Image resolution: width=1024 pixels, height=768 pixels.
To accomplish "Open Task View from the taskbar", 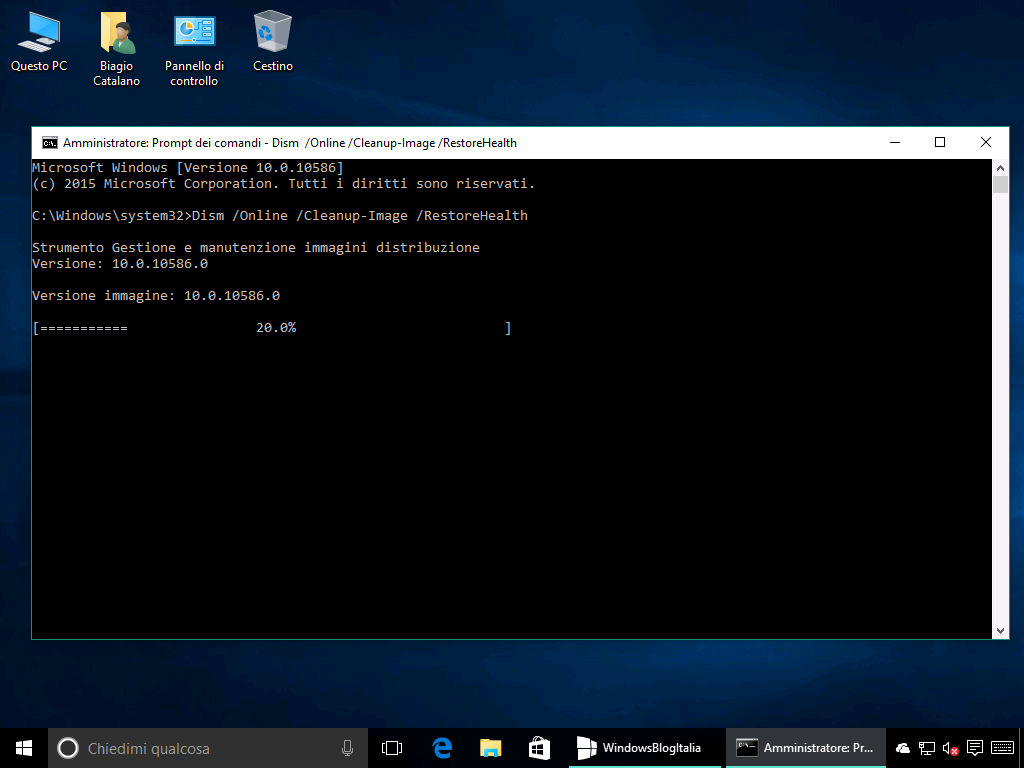I will pyautogui.click(x=392, y=748).
